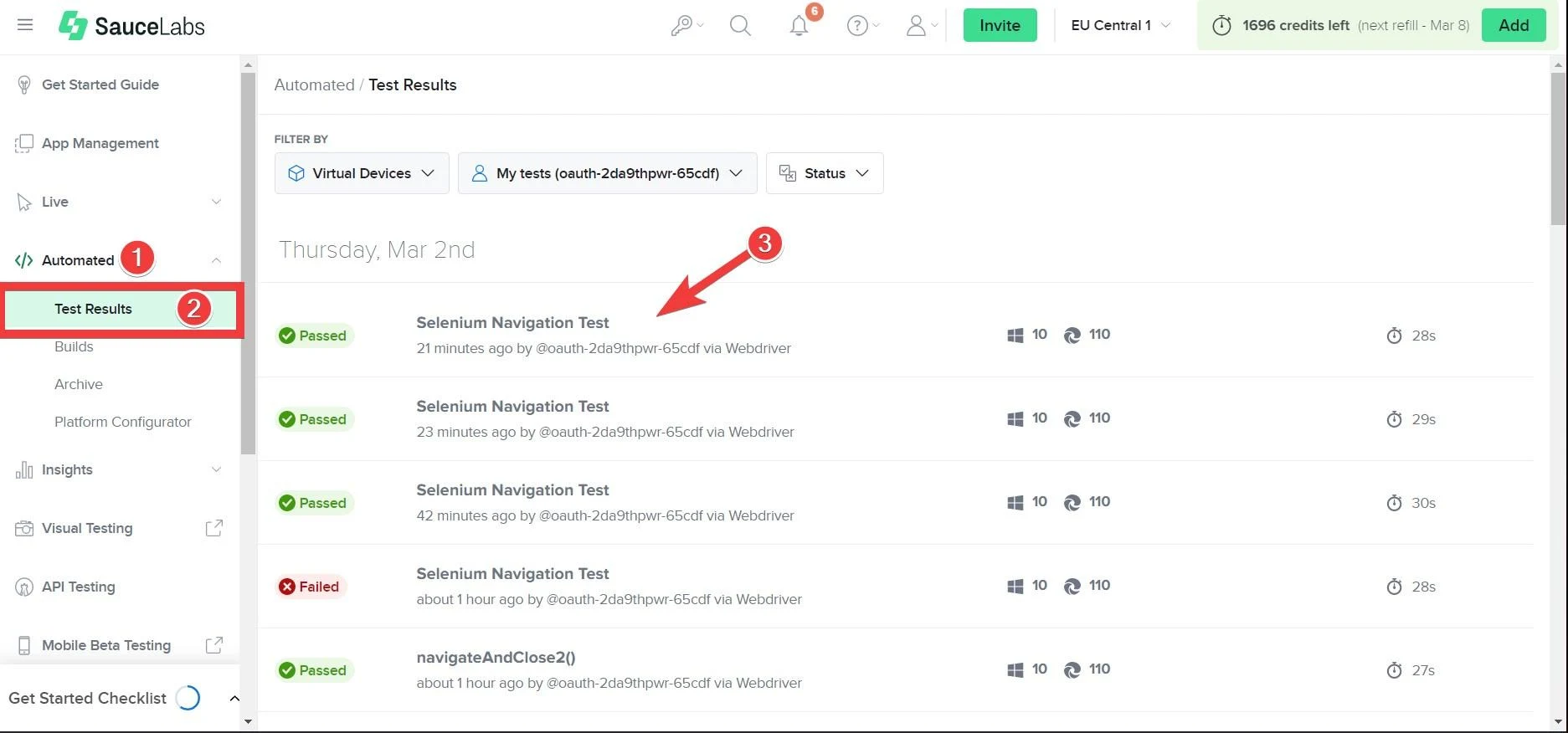Open Selenium Navigation Test from 23 minutes ago
1568x733 pixels.
pyautogui.click(x=512, y=406)
